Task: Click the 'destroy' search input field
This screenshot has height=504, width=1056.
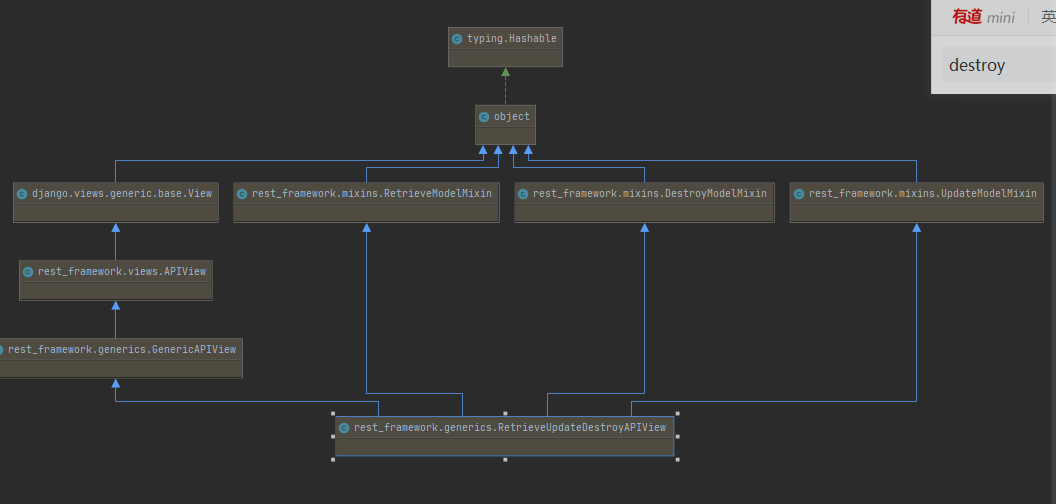Action: [x=999, y=65]
